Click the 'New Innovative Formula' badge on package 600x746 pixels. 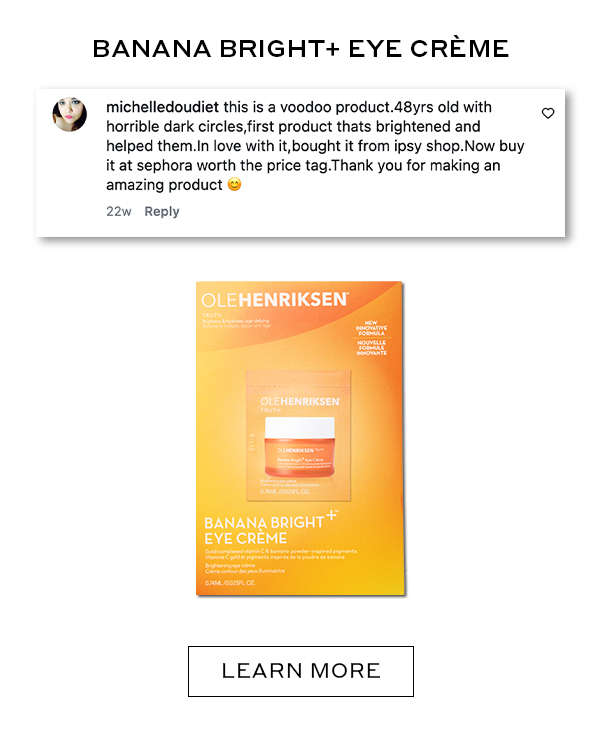[x=371, y=328]
